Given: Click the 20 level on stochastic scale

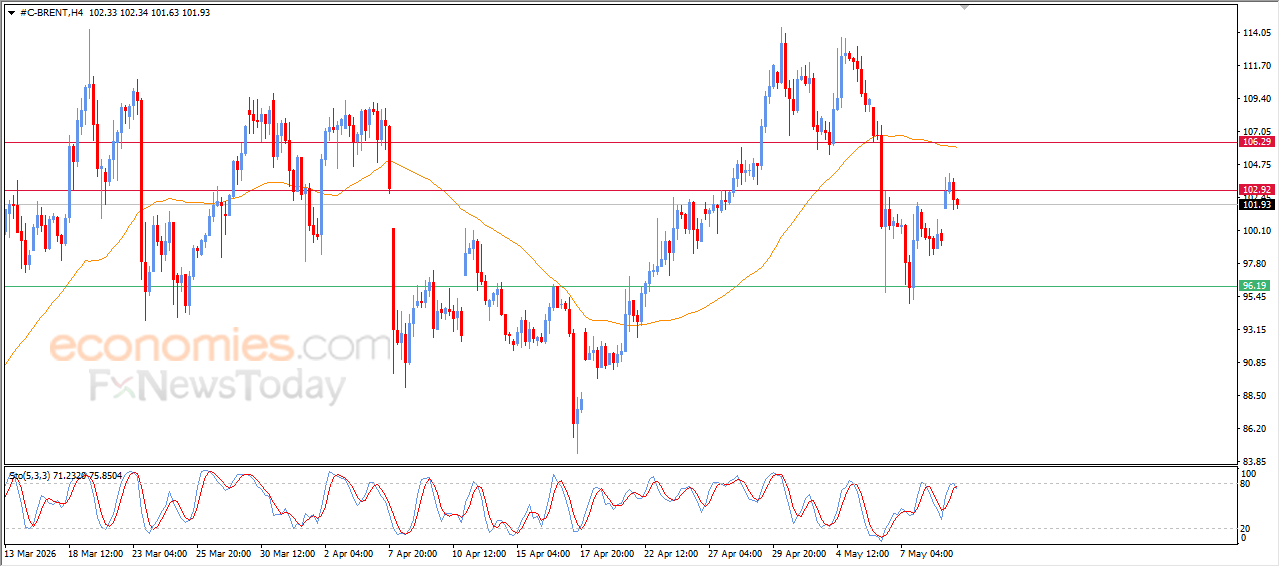Looking at the screenshot, I should (x=1246, y=528).
